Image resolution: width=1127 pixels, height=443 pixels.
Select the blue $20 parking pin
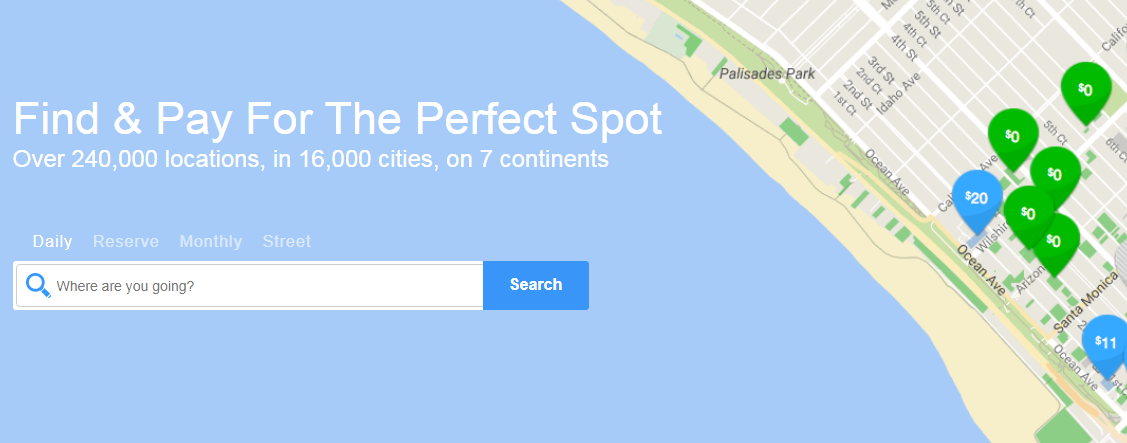click(x=976, y=198)
